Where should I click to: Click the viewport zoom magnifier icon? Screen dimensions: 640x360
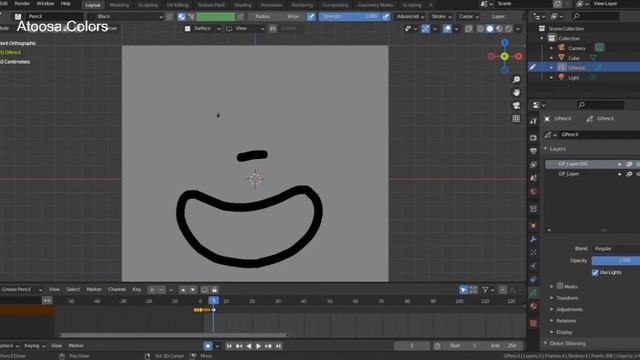click(516, 80)
